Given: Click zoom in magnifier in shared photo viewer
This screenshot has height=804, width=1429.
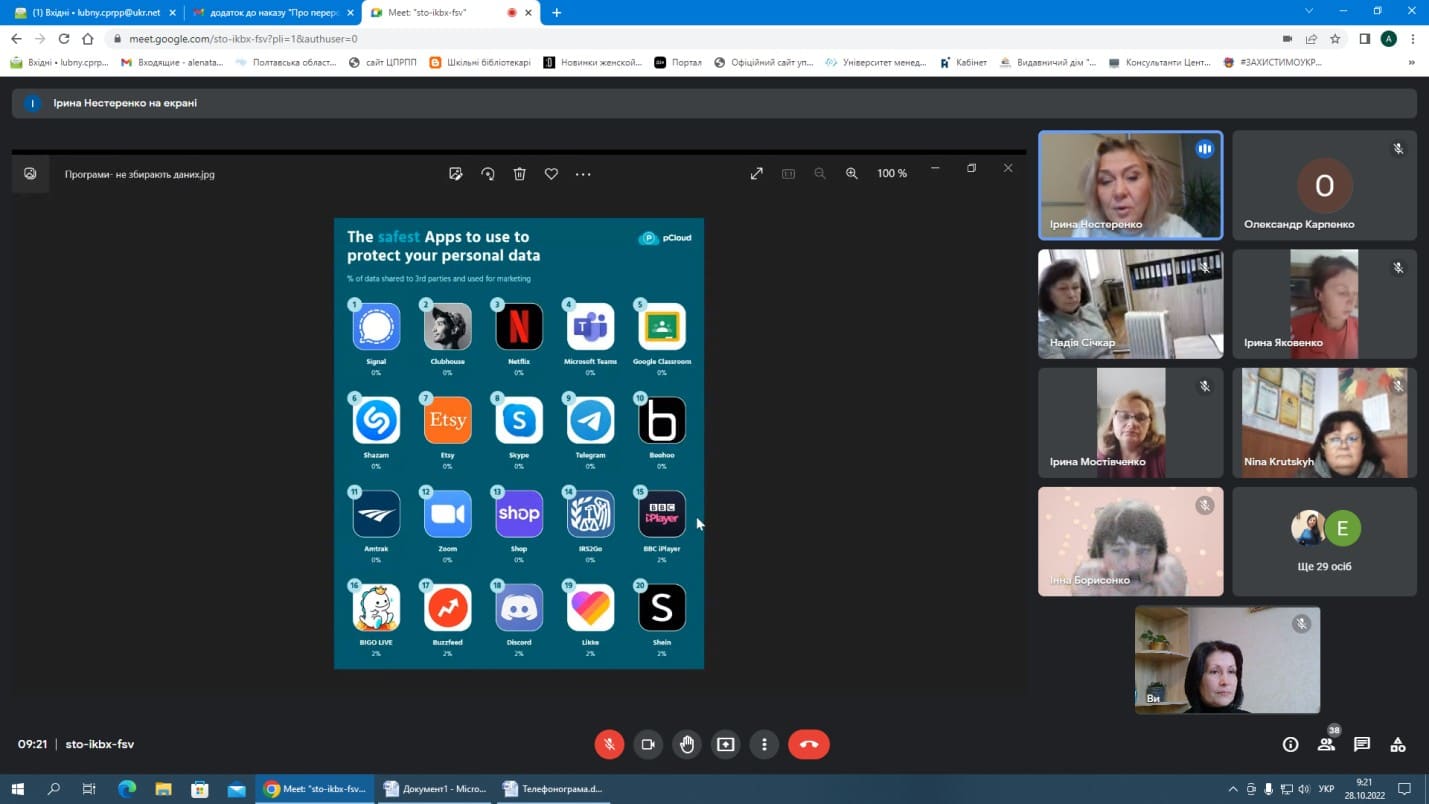Looking at the screenshot, I should (x=852, y=174).
